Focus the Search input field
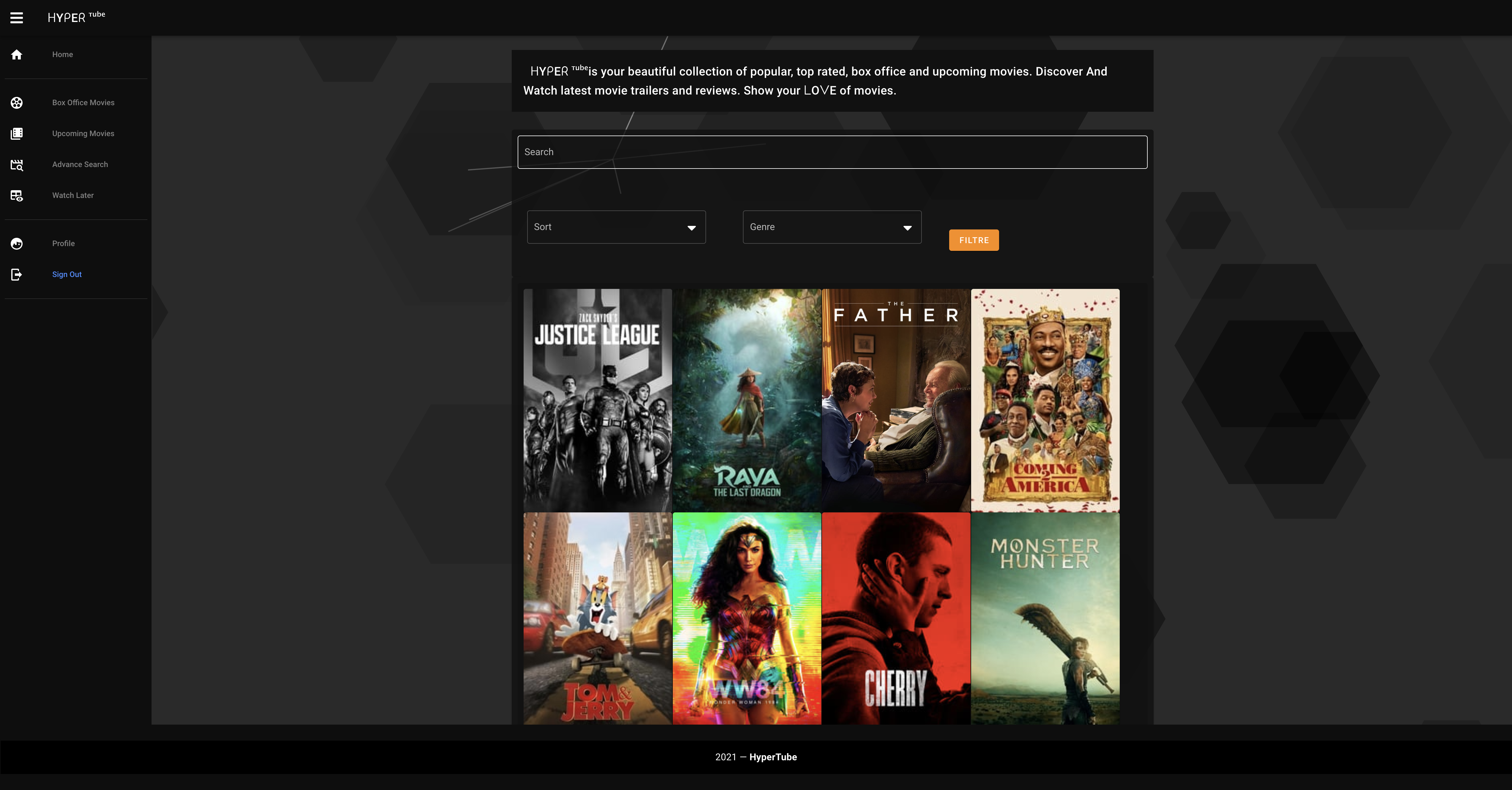This screenshot has height=790, width=1512. coord(832,152)
